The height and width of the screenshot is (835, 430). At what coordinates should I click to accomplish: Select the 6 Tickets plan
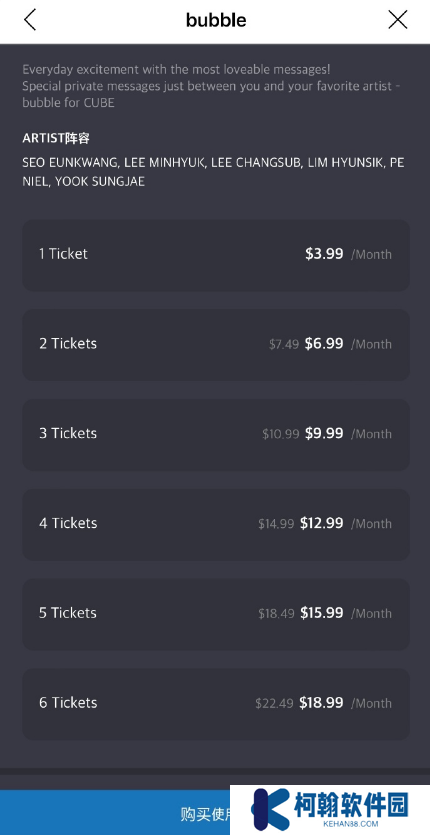[216, 703]
